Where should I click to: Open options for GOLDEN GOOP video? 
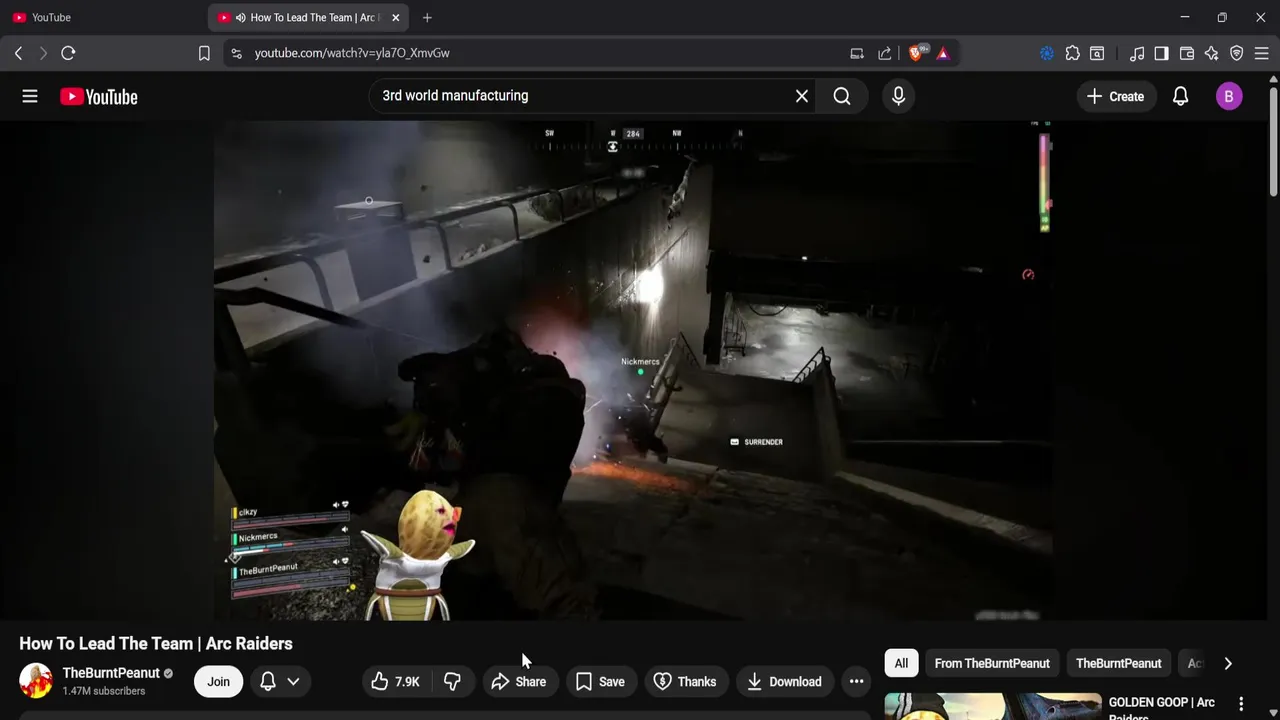[1241, 704]
